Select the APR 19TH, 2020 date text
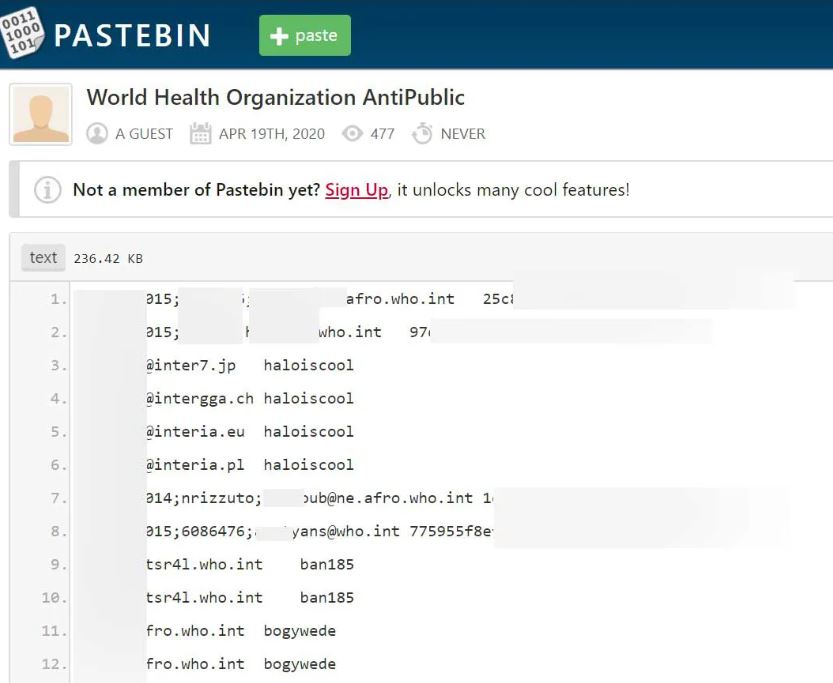833x683 pixels. (271, 133)
